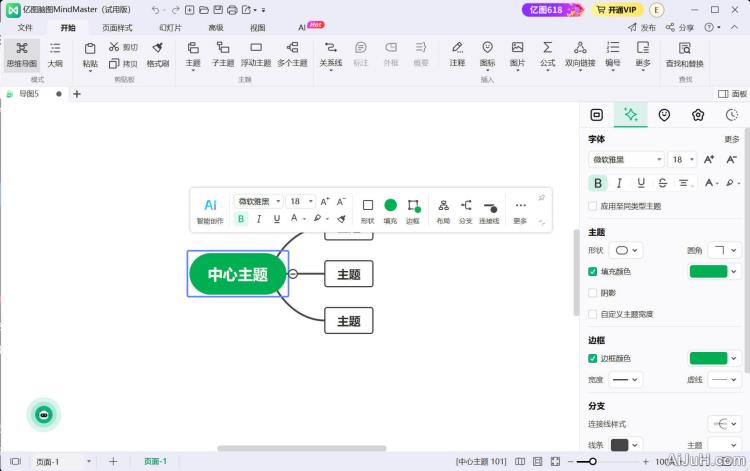Open the 连接线样式 connector style dropdown
Screen dimensions: 750x471
[725, 424]
